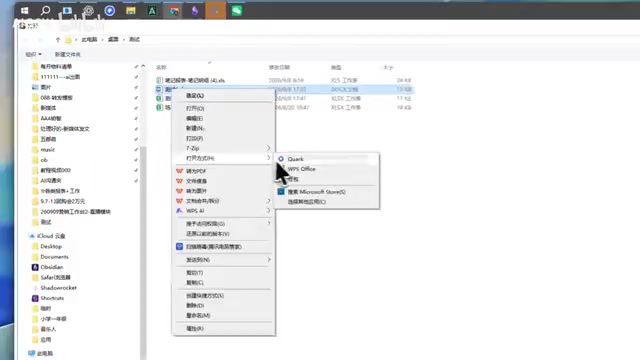Select the 260909 folder in navigation pane
Screen dimensions: 640x360
pos(76,212)
